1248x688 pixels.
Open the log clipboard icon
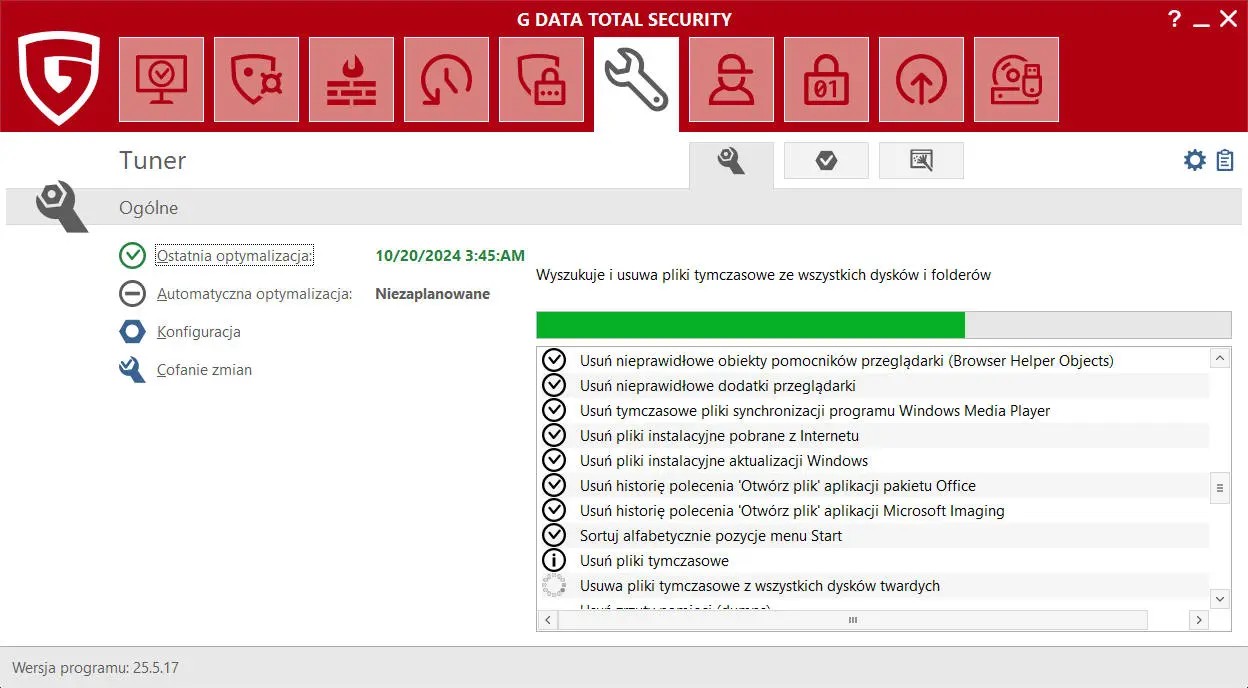(1225, 159)
